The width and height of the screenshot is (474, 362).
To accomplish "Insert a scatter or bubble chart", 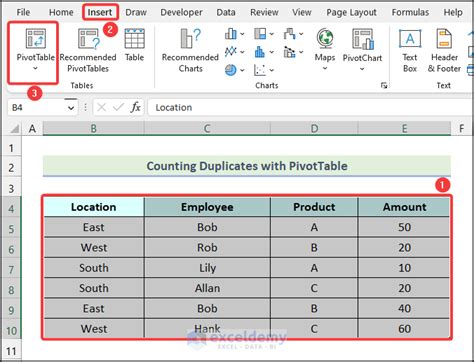I will (x=260, y=70).
